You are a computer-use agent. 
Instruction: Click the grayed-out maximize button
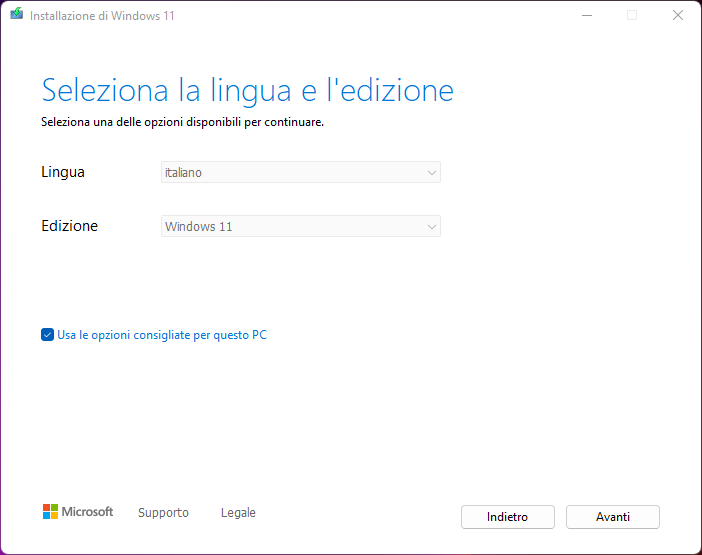pyautogui.click(x=632, y=15)
